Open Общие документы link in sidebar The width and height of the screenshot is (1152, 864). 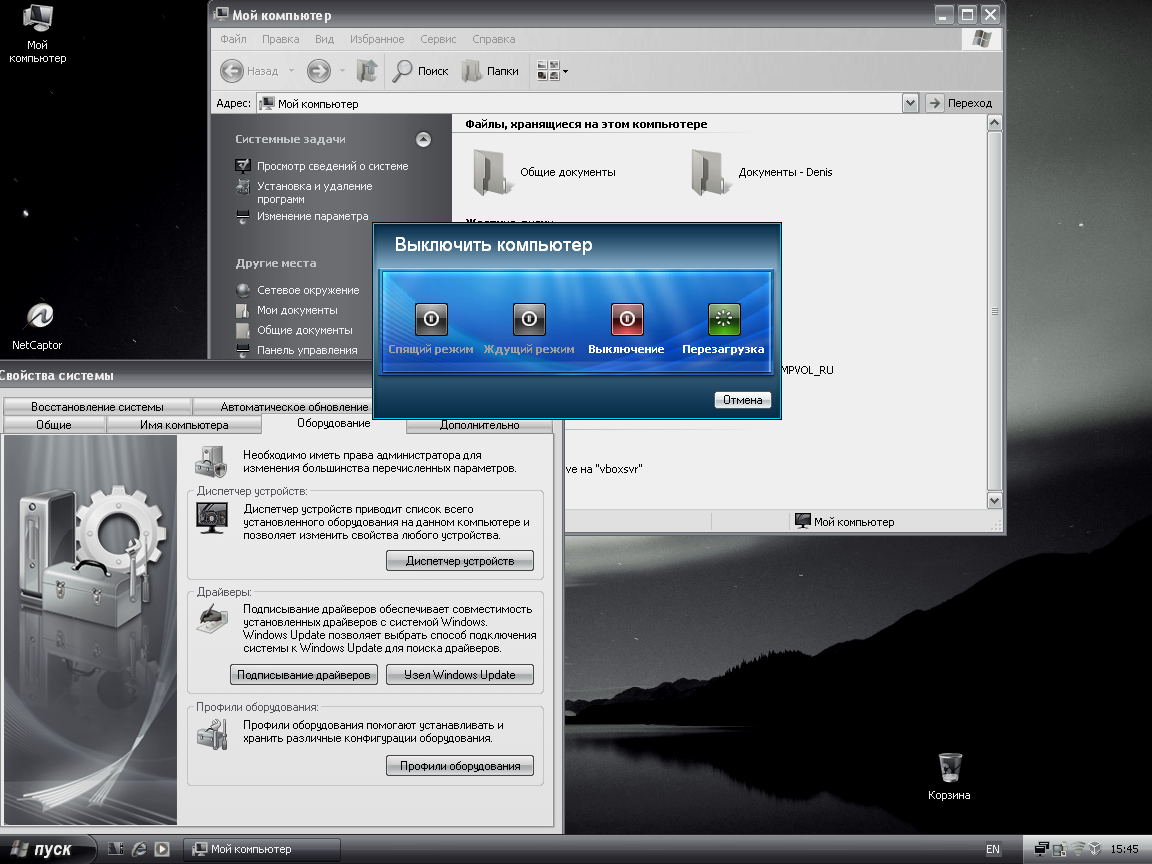point(304,330)
